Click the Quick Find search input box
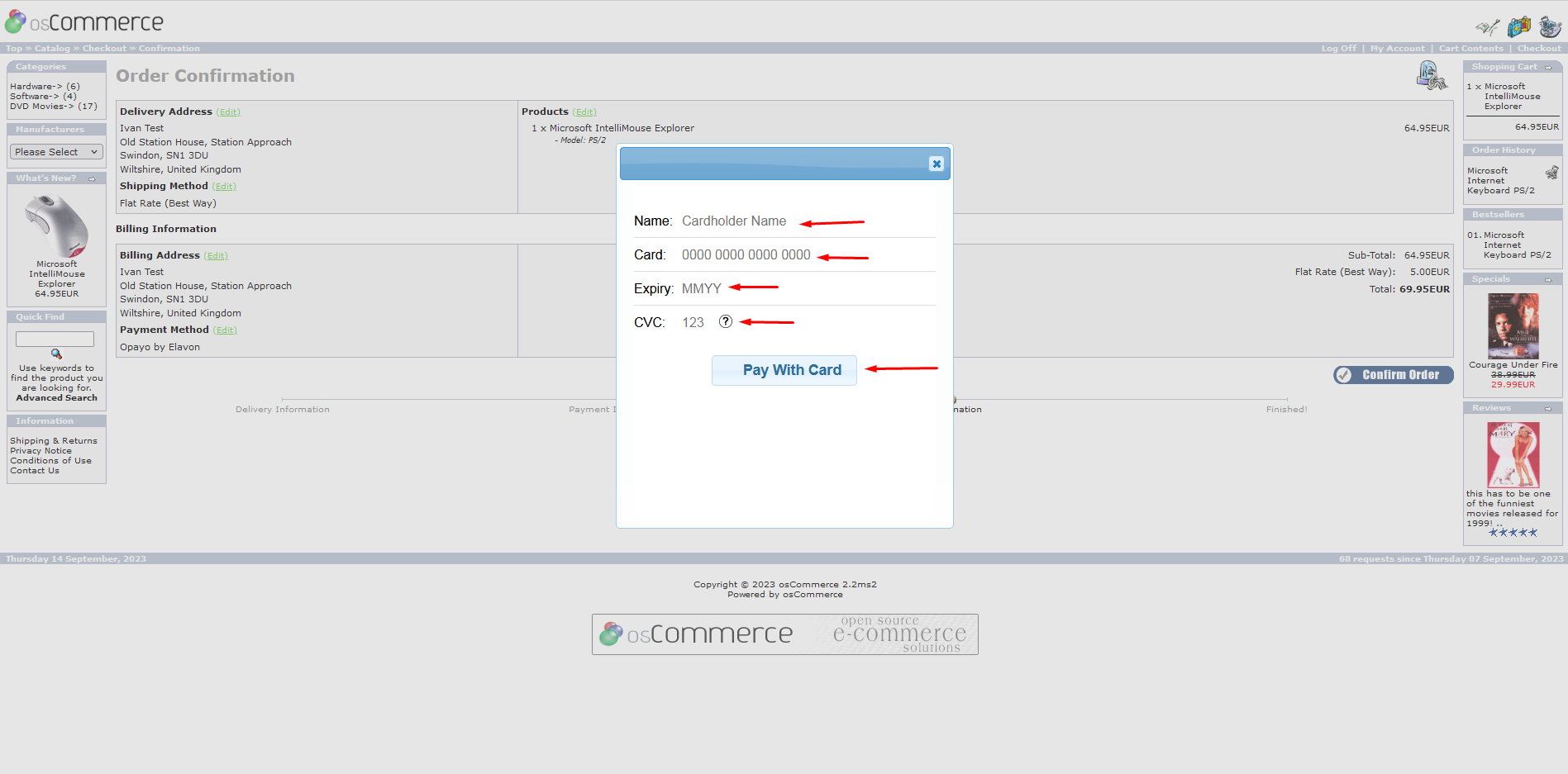Viewport: 1568px width, 774px height. (x=55, y=339)
